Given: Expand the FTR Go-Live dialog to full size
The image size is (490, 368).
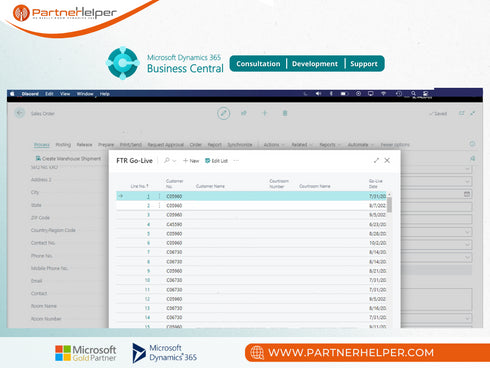Looking at the screenshot, I should tap(376, 160).
